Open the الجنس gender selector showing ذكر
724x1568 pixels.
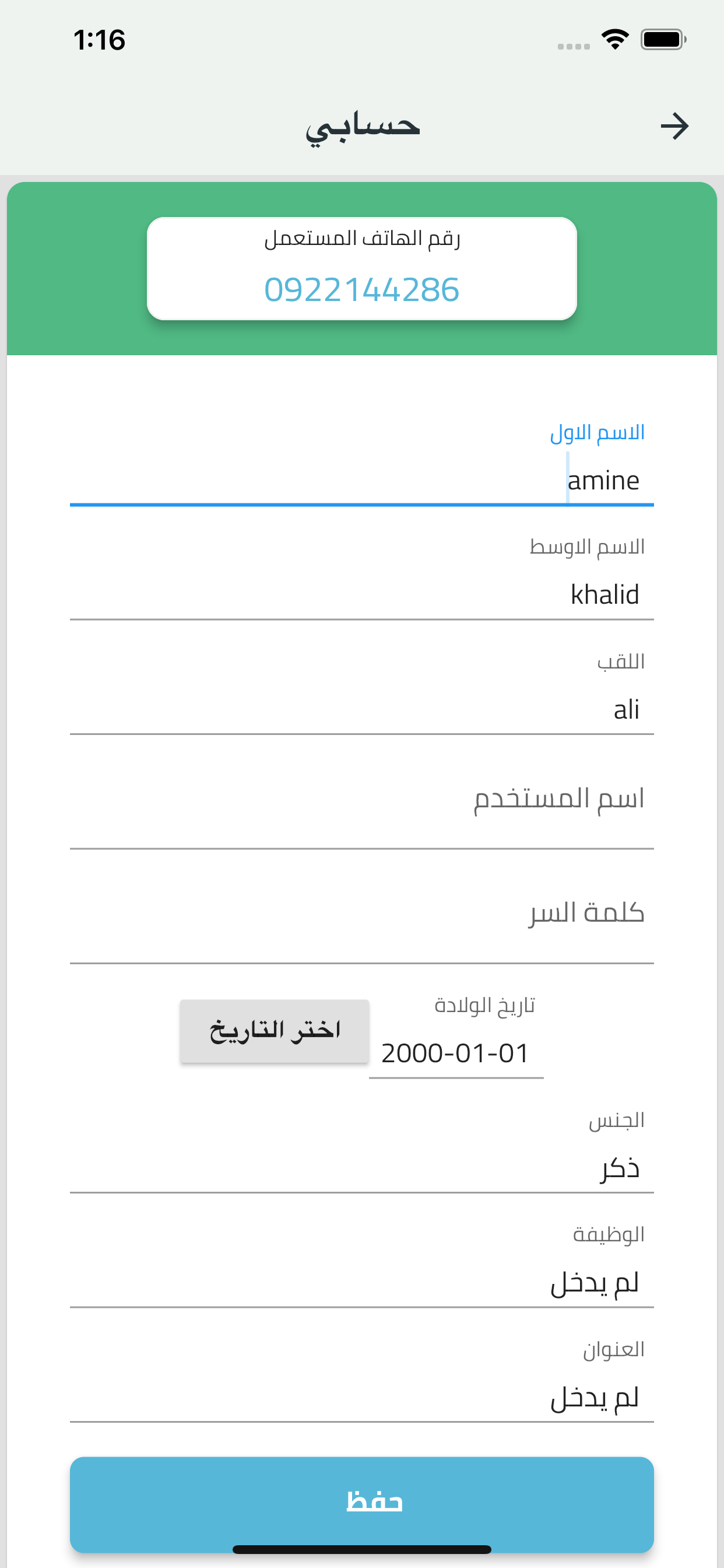pyautogui.click(x=361, y=1167)
